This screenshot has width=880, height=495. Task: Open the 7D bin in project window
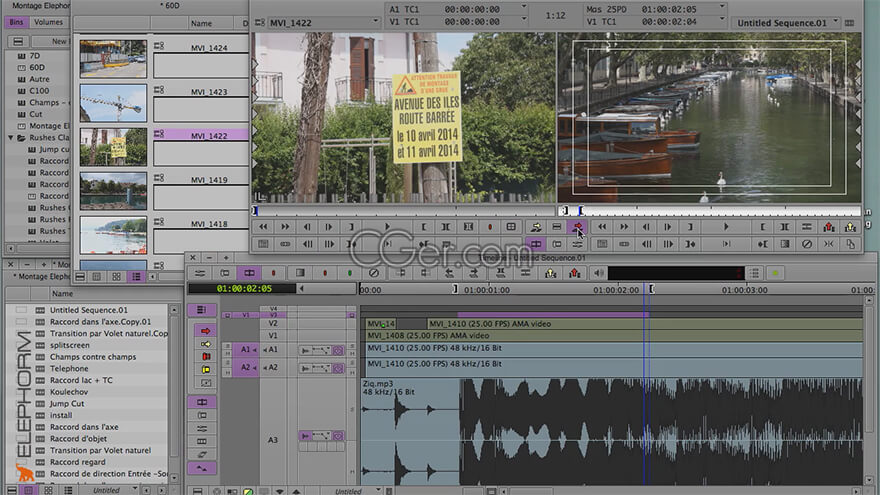click(35, 56)
